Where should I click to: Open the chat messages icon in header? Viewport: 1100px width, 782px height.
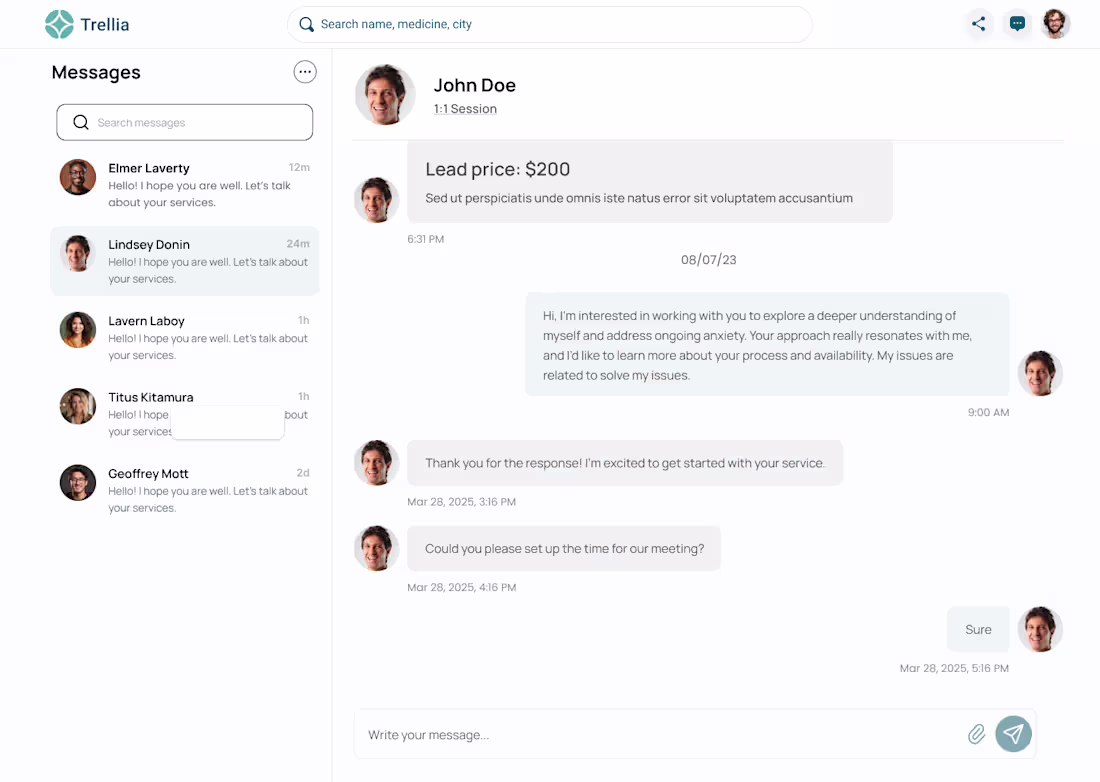tap(1017, 24)
